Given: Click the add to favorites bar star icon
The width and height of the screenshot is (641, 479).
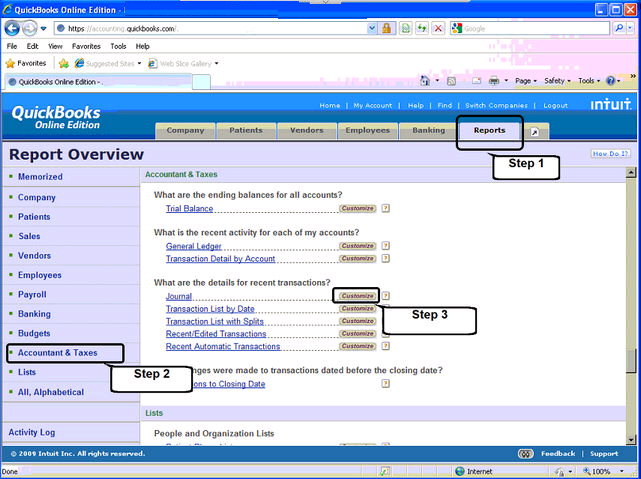Looking at the screenshot, I should coord(63,63).
